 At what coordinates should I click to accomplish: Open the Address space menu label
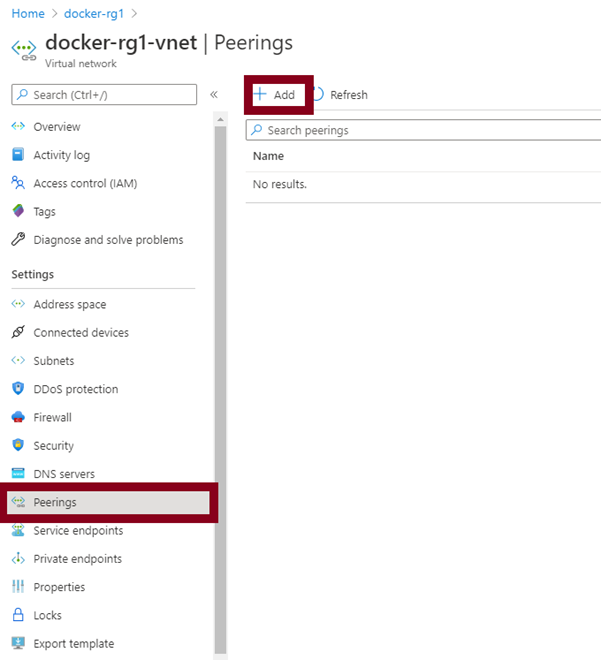point(69,304)
